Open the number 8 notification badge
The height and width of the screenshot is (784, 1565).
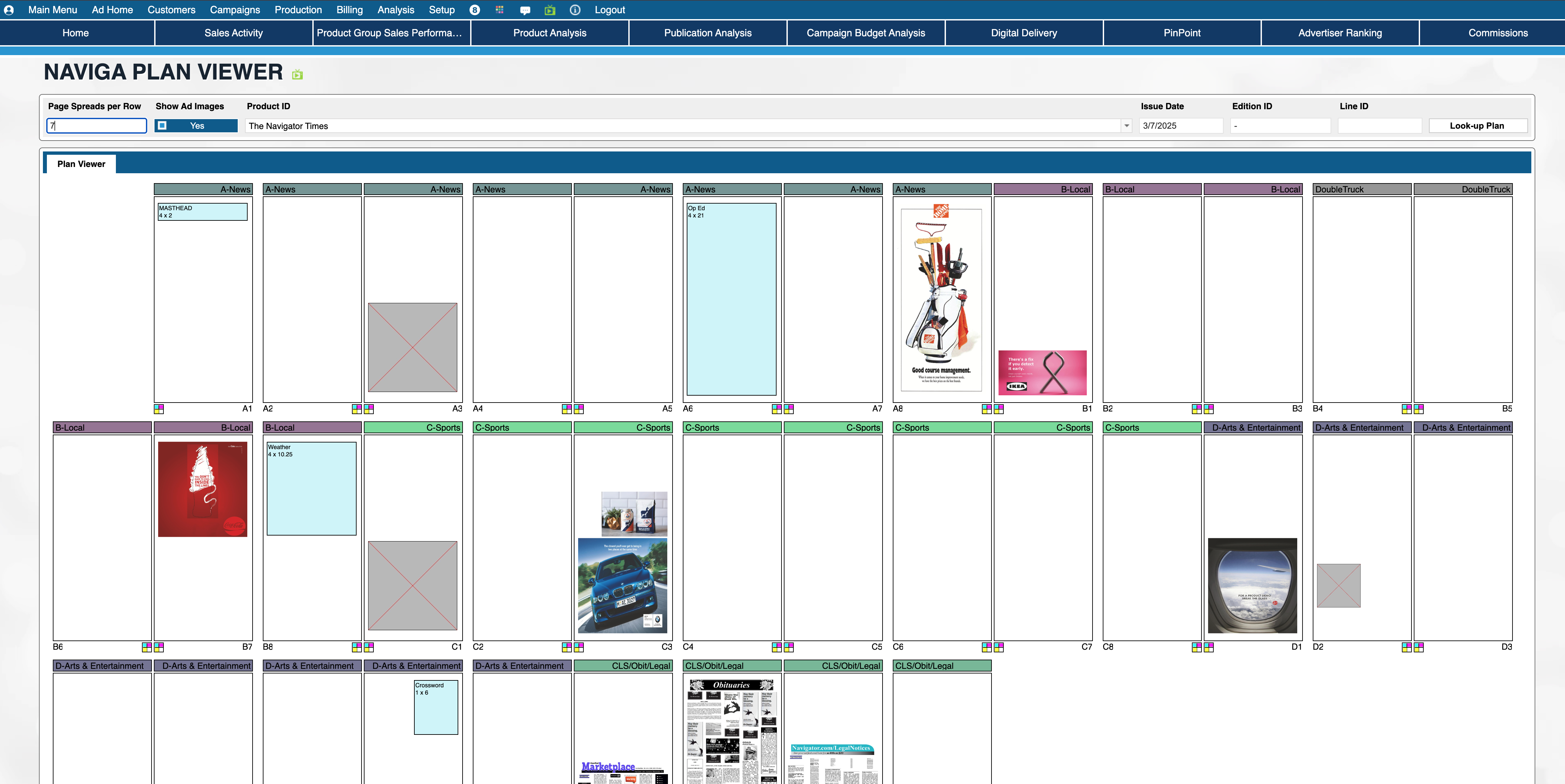point(474,10)
